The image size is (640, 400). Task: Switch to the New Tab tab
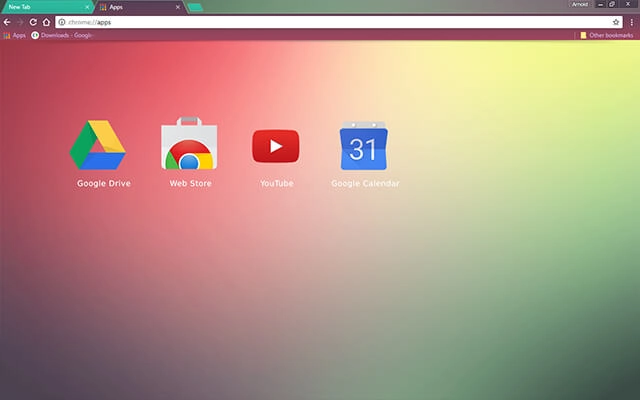click(x=46, y=7)
